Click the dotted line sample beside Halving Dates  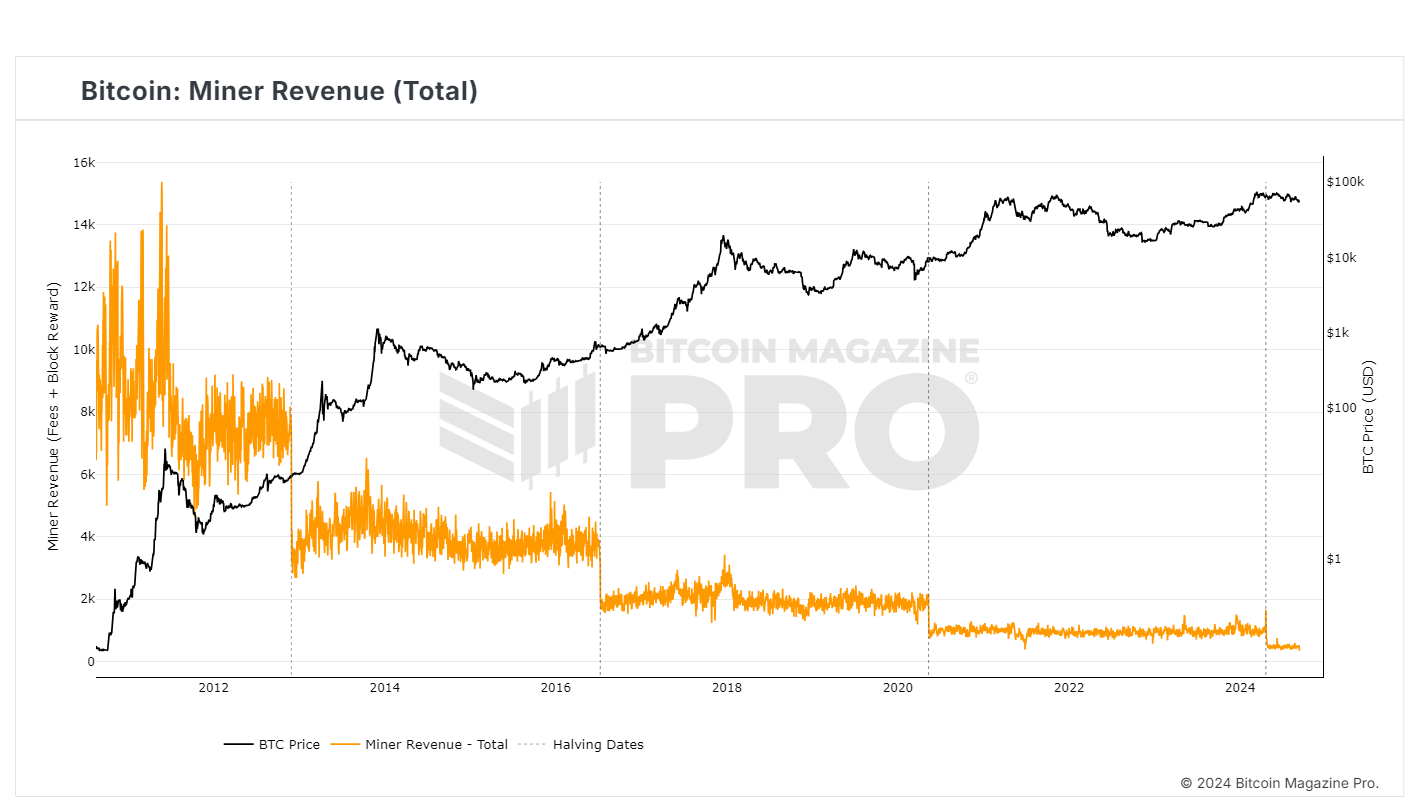click(533, 744)
